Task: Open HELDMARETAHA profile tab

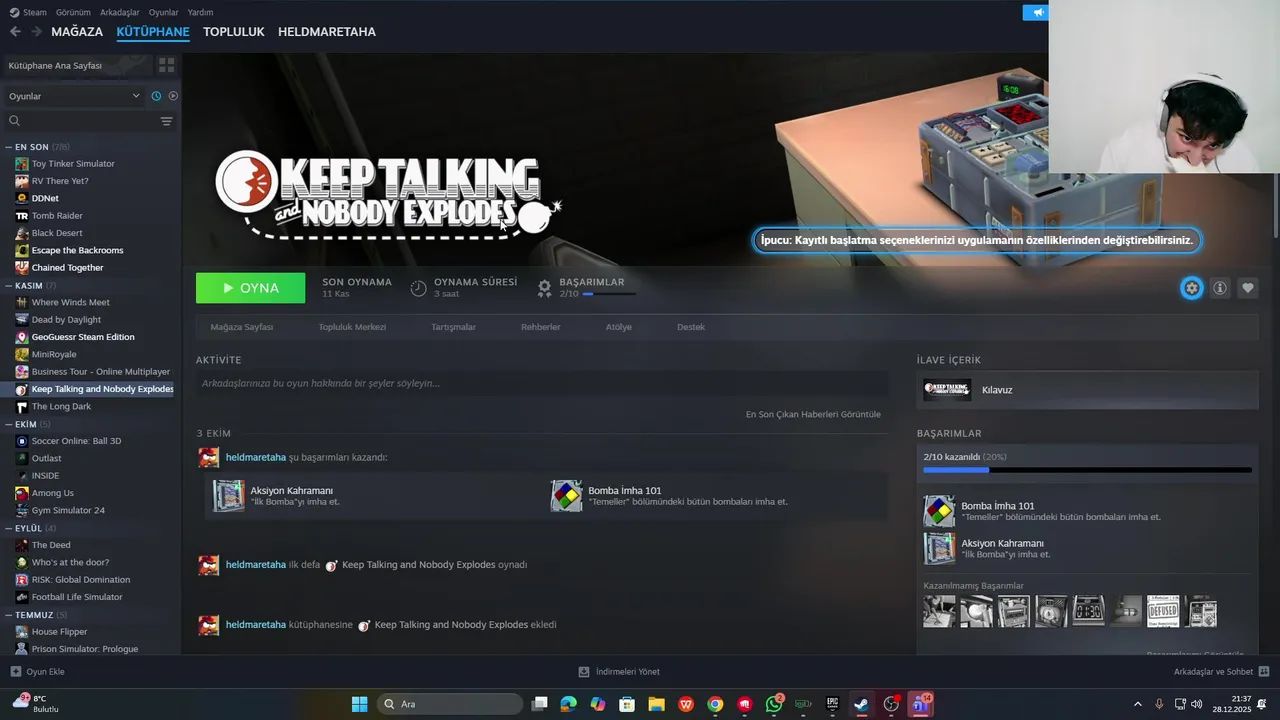Action: click(x=327, y=32)
